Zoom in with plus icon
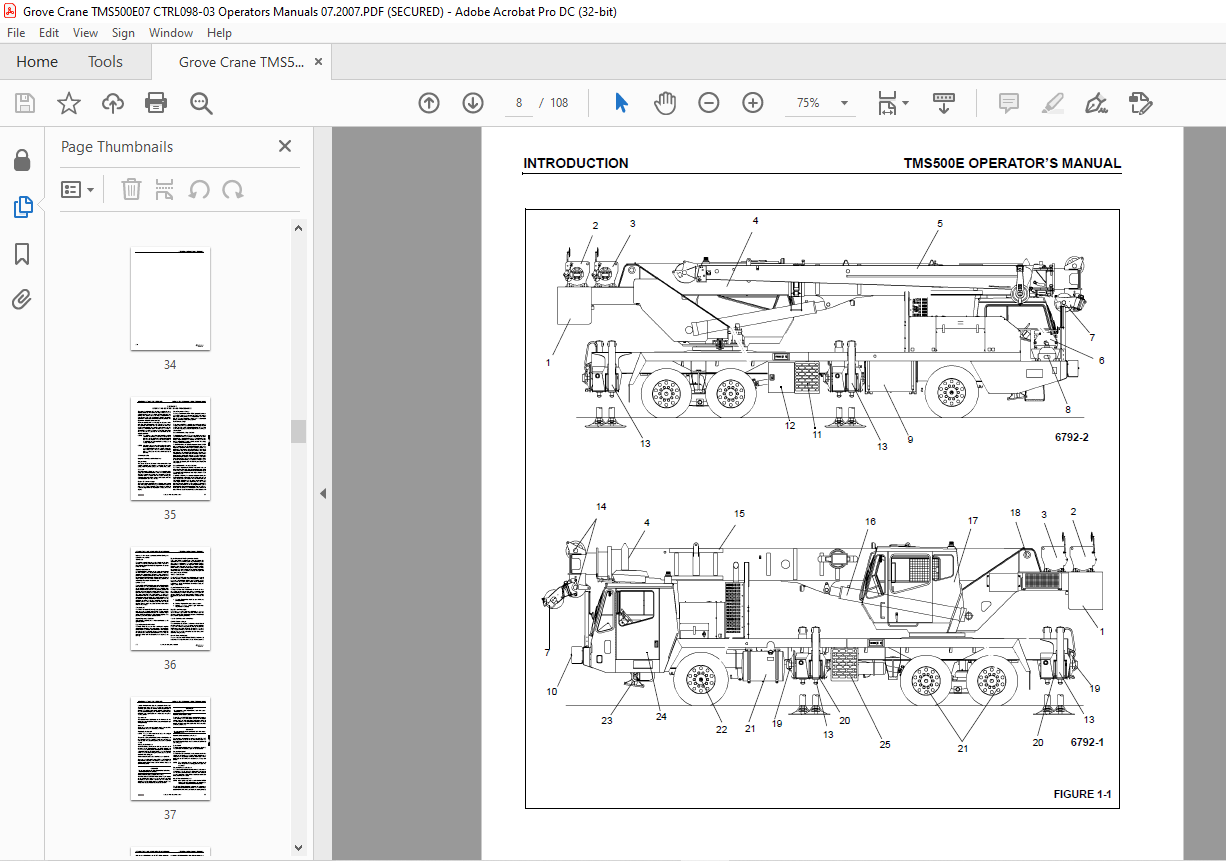The height and width of the screenshot is (861, 1226). coord(753,103)
